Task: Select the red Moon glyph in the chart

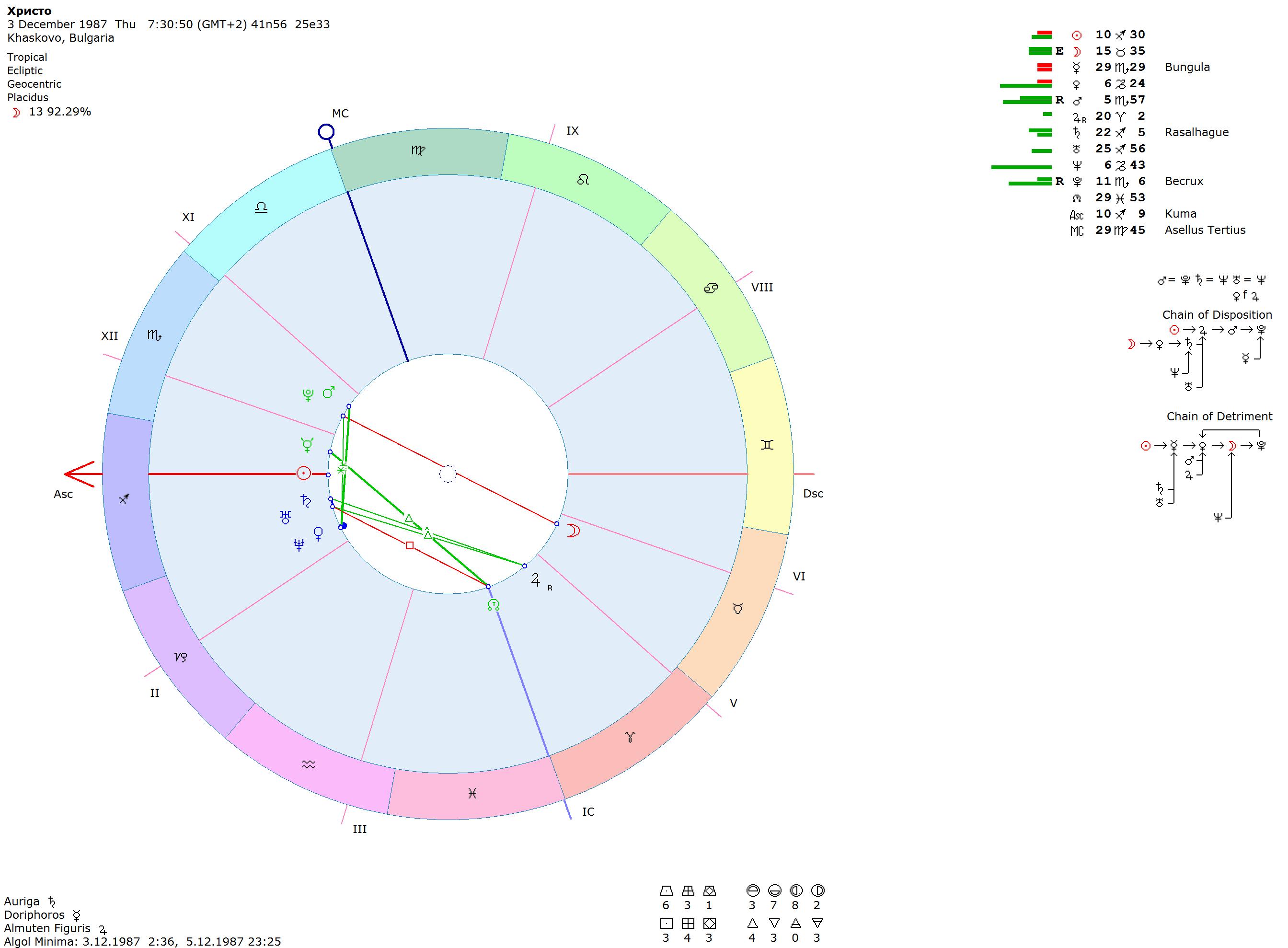Action: [573, 531]
